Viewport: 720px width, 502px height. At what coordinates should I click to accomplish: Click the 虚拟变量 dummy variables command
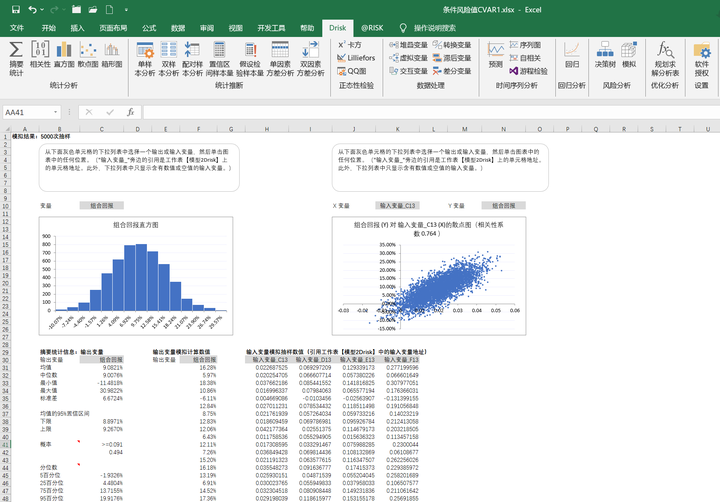[x=408, y=58]
